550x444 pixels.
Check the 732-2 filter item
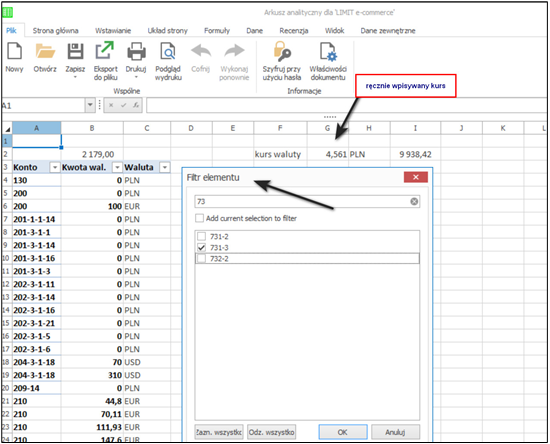click(201, 259)
